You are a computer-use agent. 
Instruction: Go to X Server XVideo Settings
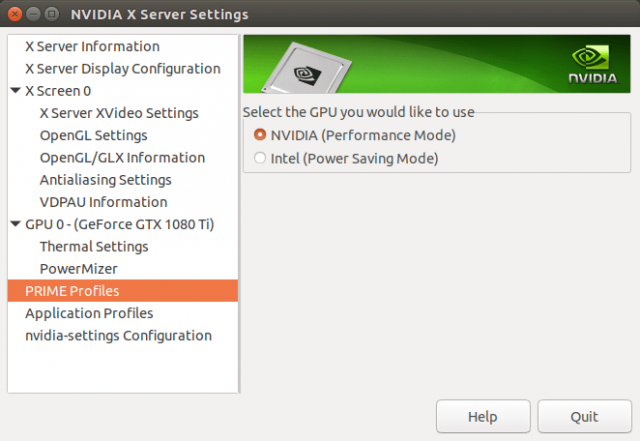119,113
